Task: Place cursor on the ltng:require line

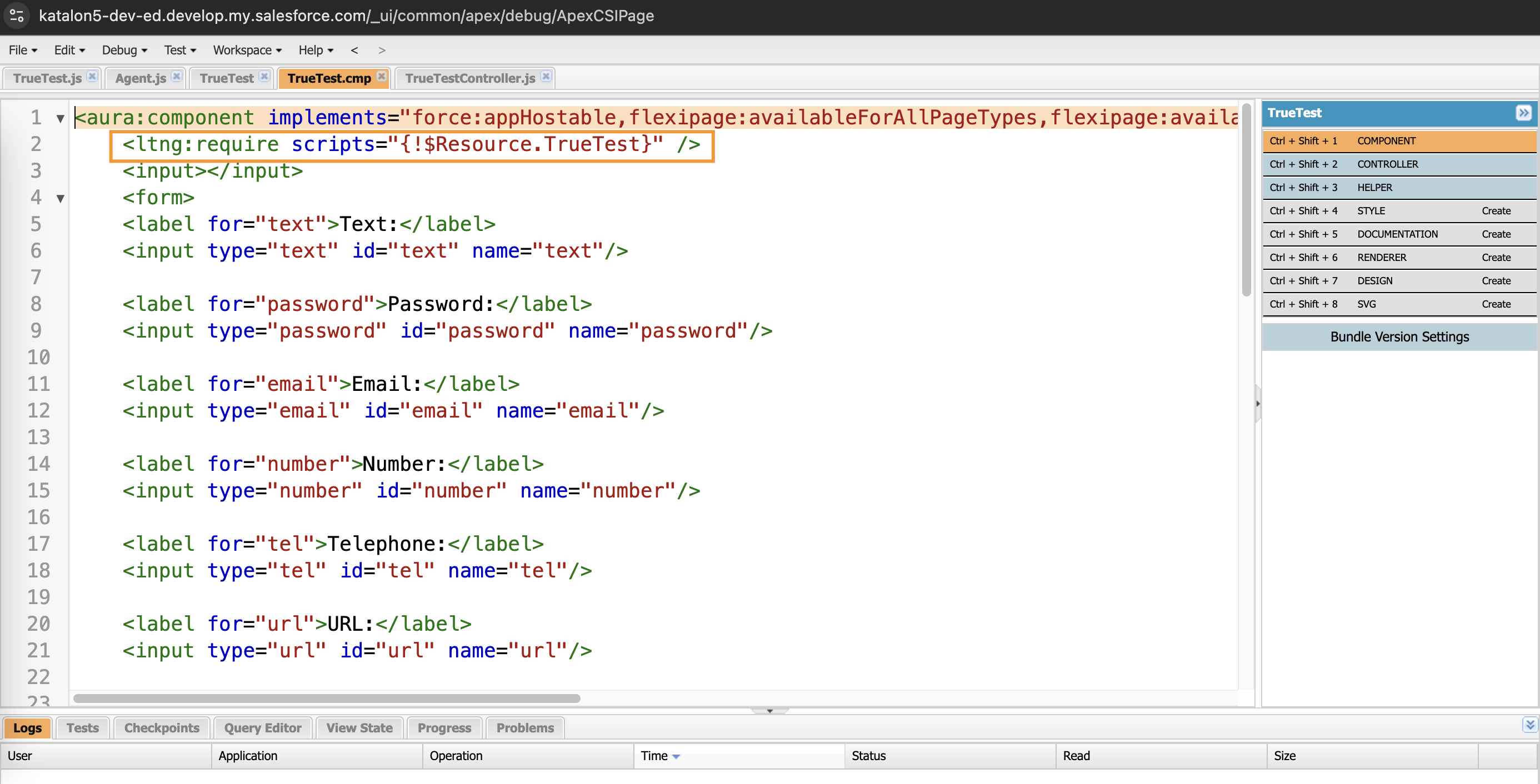Action: pos(411,144)
